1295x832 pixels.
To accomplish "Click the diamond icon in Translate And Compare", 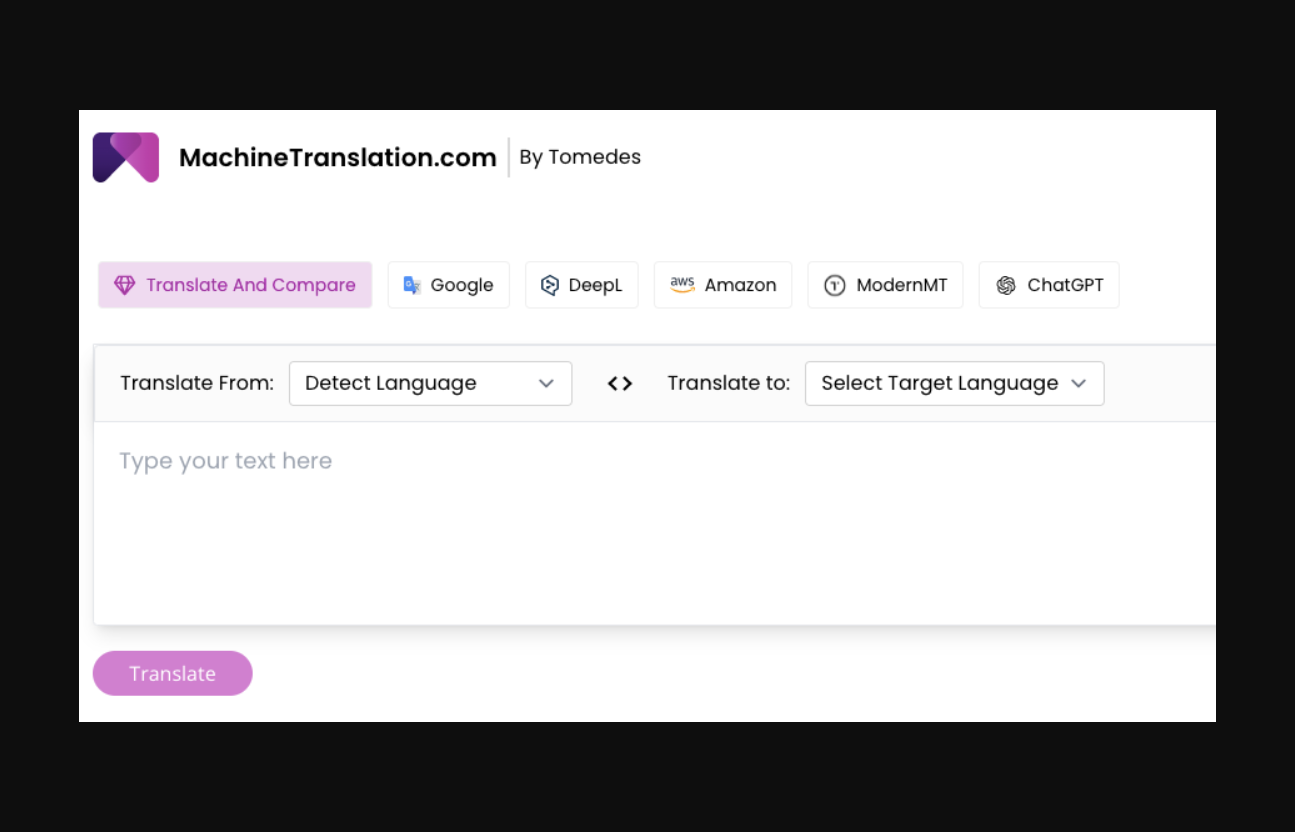I will 124,285.
